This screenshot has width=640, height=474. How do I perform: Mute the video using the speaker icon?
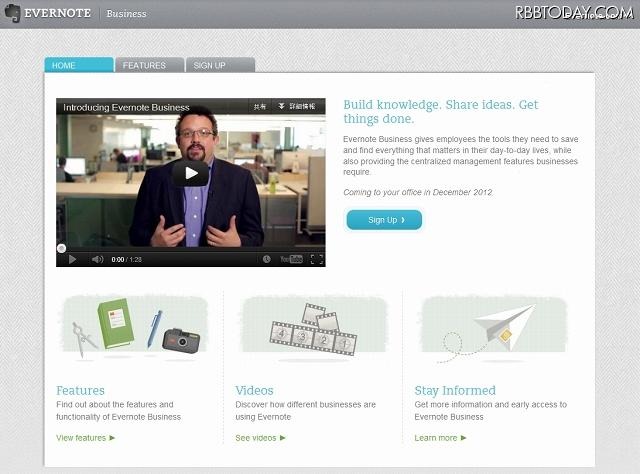coord(97,259)
